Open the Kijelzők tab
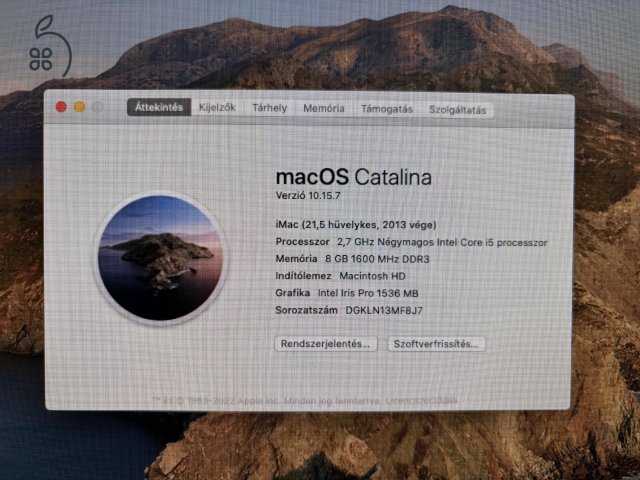 tap(217, 108)
